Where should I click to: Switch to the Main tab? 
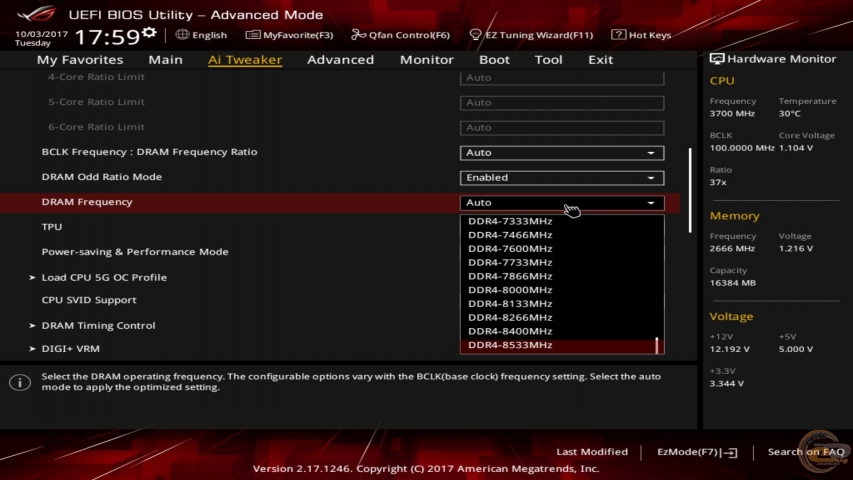click(x=165, y=59)
